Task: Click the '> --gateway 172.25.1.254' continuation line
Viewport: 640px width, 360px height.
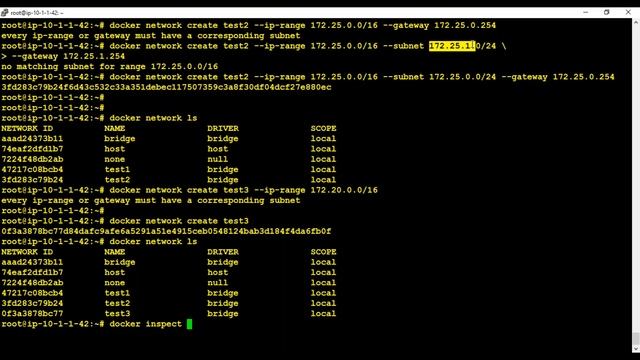Action: pyautogui.click(x=63, y=56)
